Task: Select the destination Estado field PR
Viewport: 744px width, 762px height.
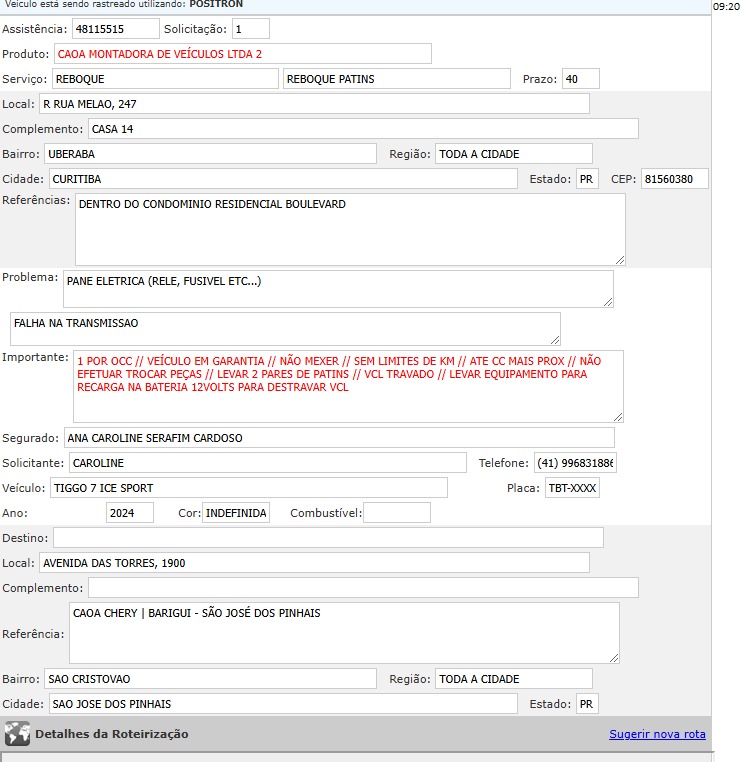Action: (x=587, y=704)
